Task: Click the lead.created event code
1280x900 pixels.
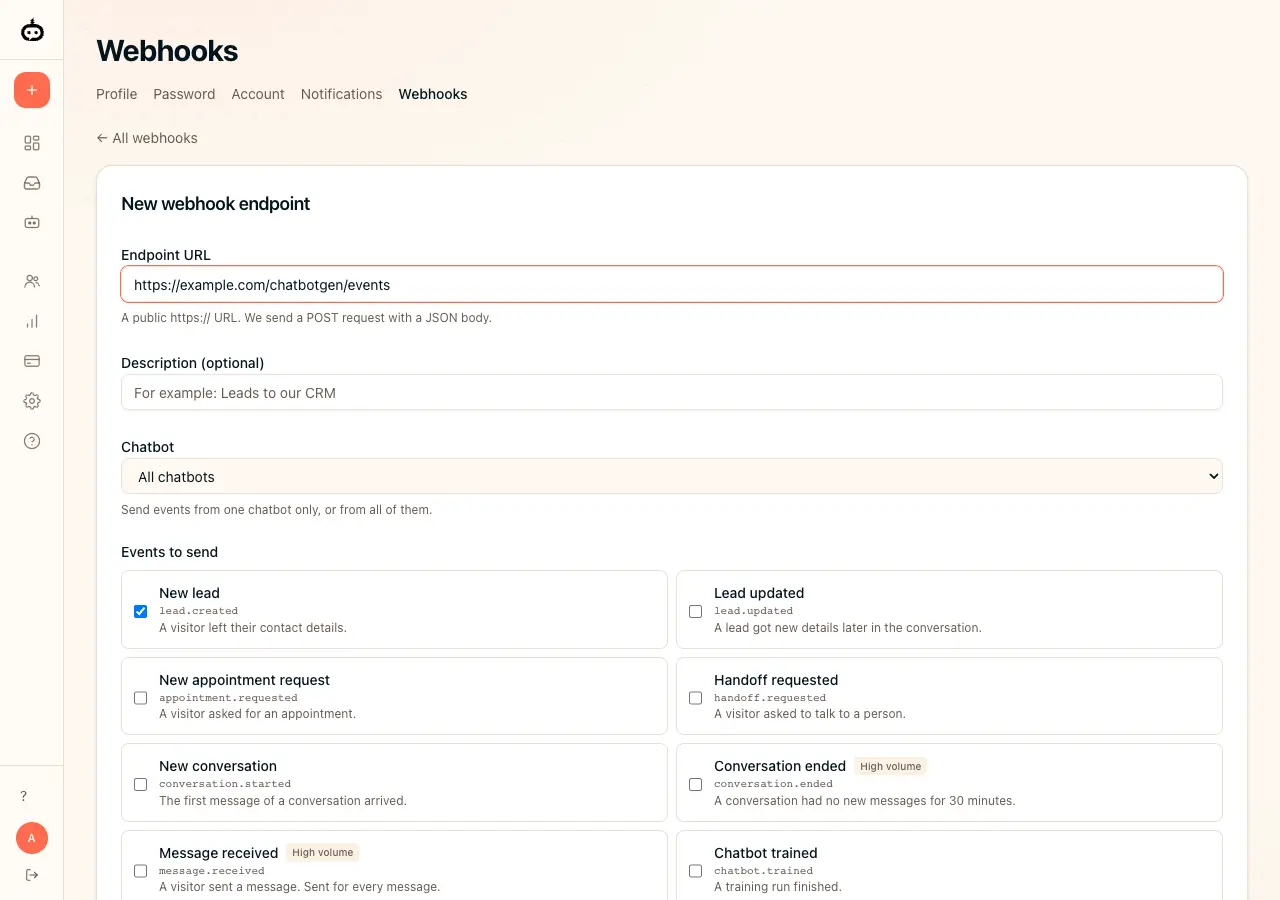Action: click(198, 611)
